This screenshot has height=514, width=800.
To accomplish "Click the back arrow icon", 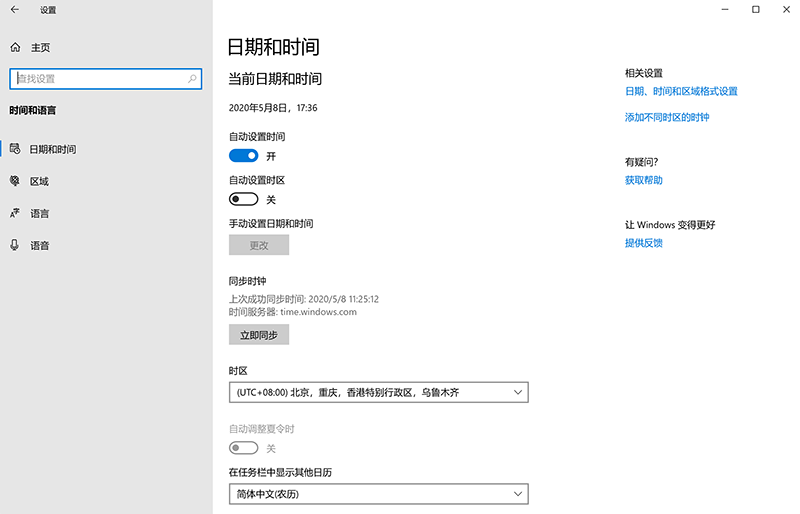I will pos(15,10).
